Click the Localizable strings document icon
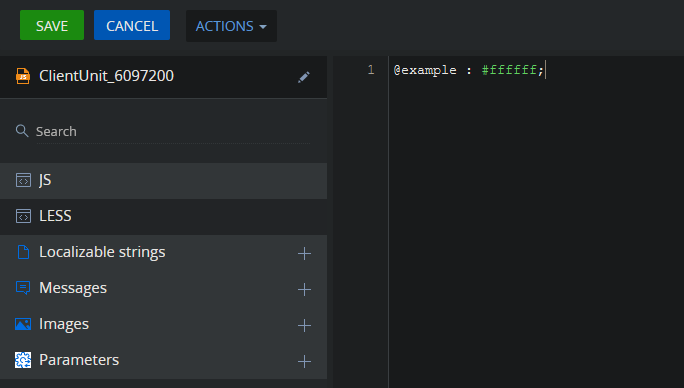 (x=23, y=252)
